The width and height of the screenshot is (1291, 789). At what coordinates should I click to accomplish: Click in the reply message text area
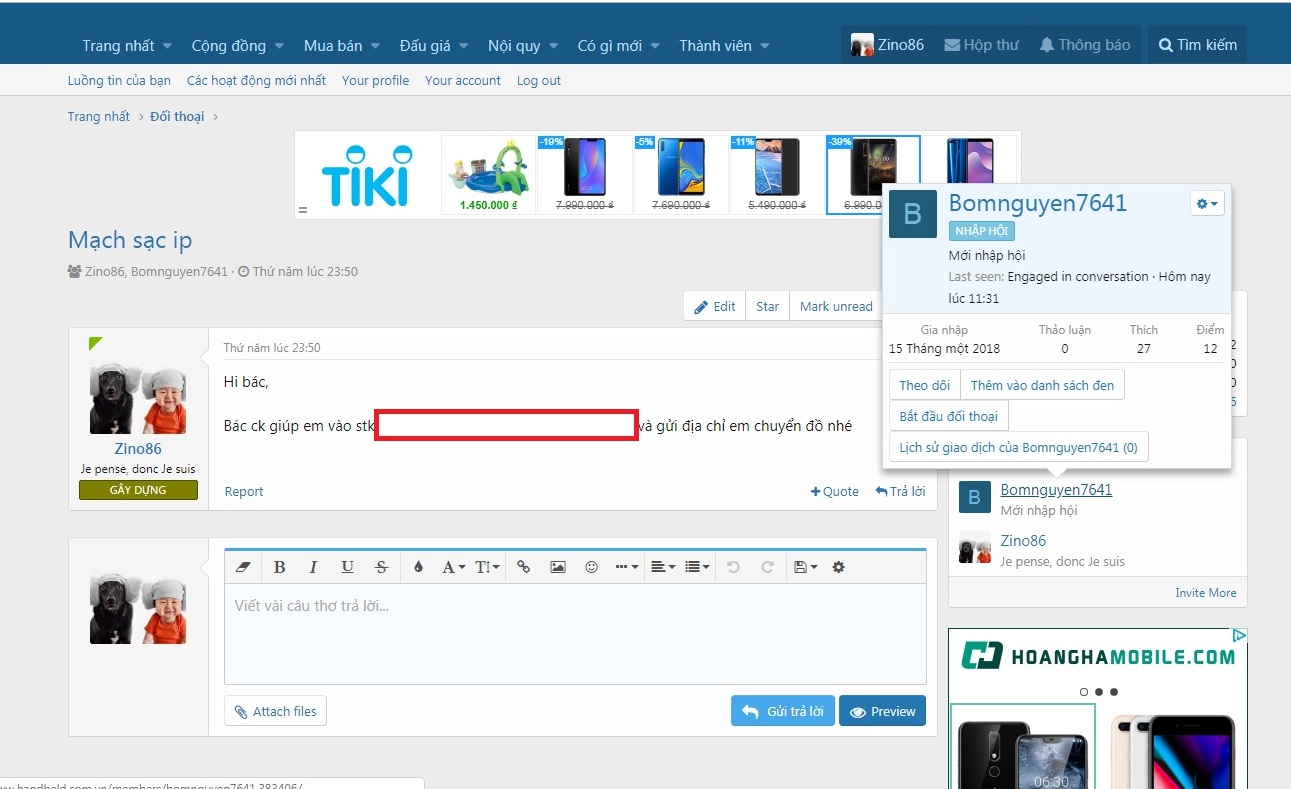(x=575, y=635)
